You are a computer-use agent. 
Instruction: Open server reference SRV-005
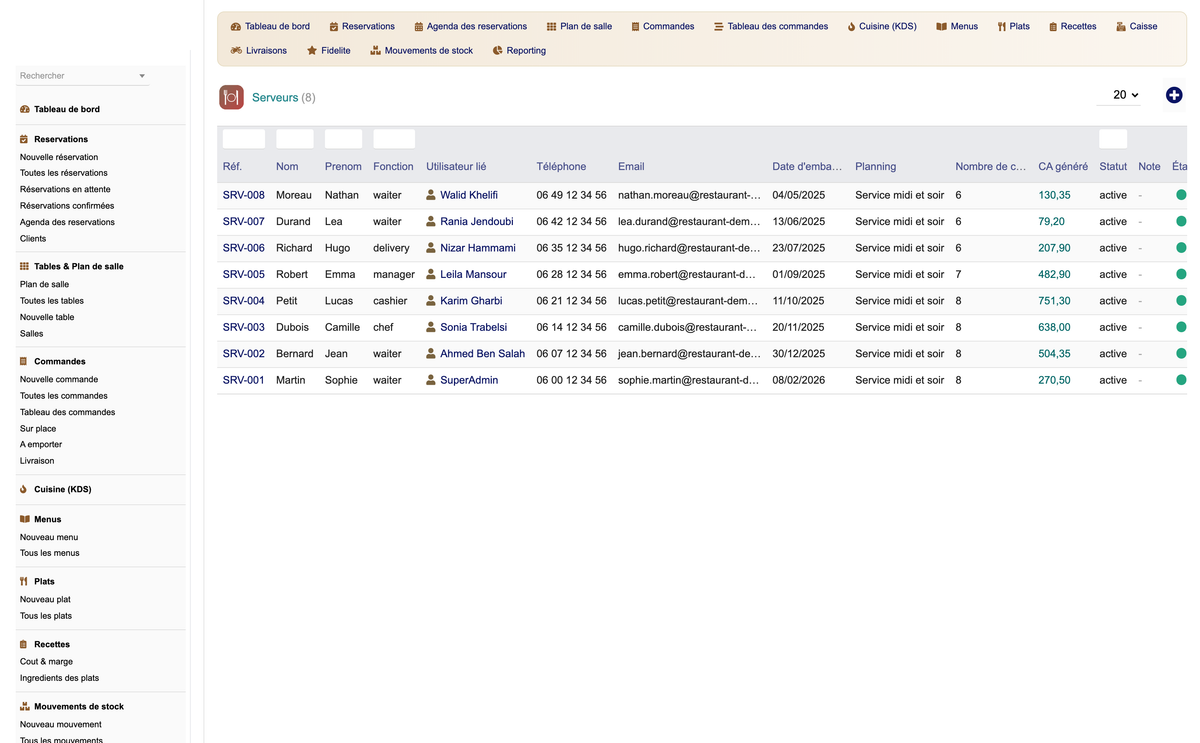(244, 274)
